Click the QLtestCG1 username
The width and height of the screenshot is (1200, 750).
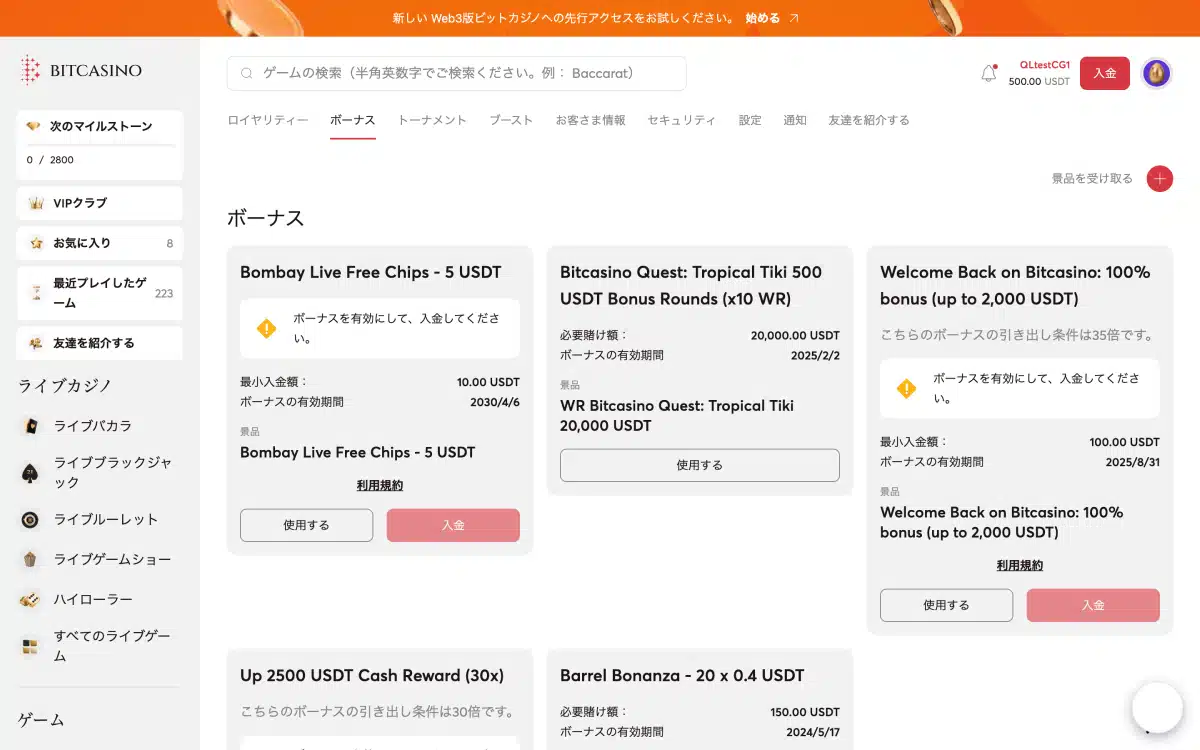(x=1045, y=64)
